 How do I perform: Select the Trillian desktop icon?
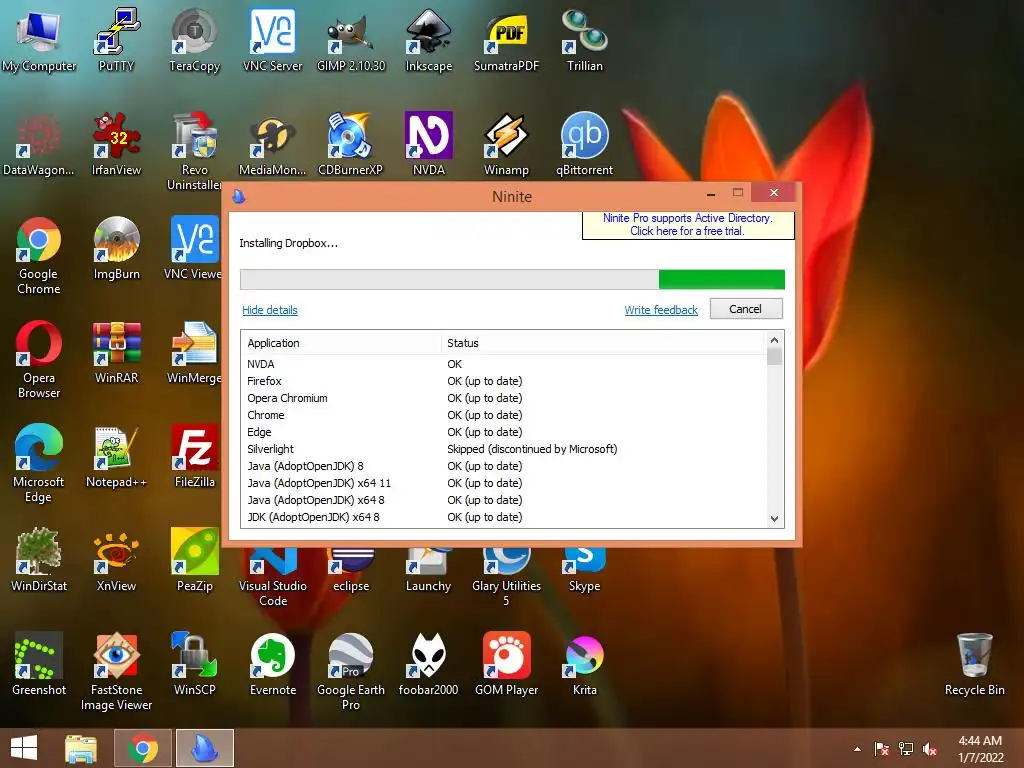point(584,40)
